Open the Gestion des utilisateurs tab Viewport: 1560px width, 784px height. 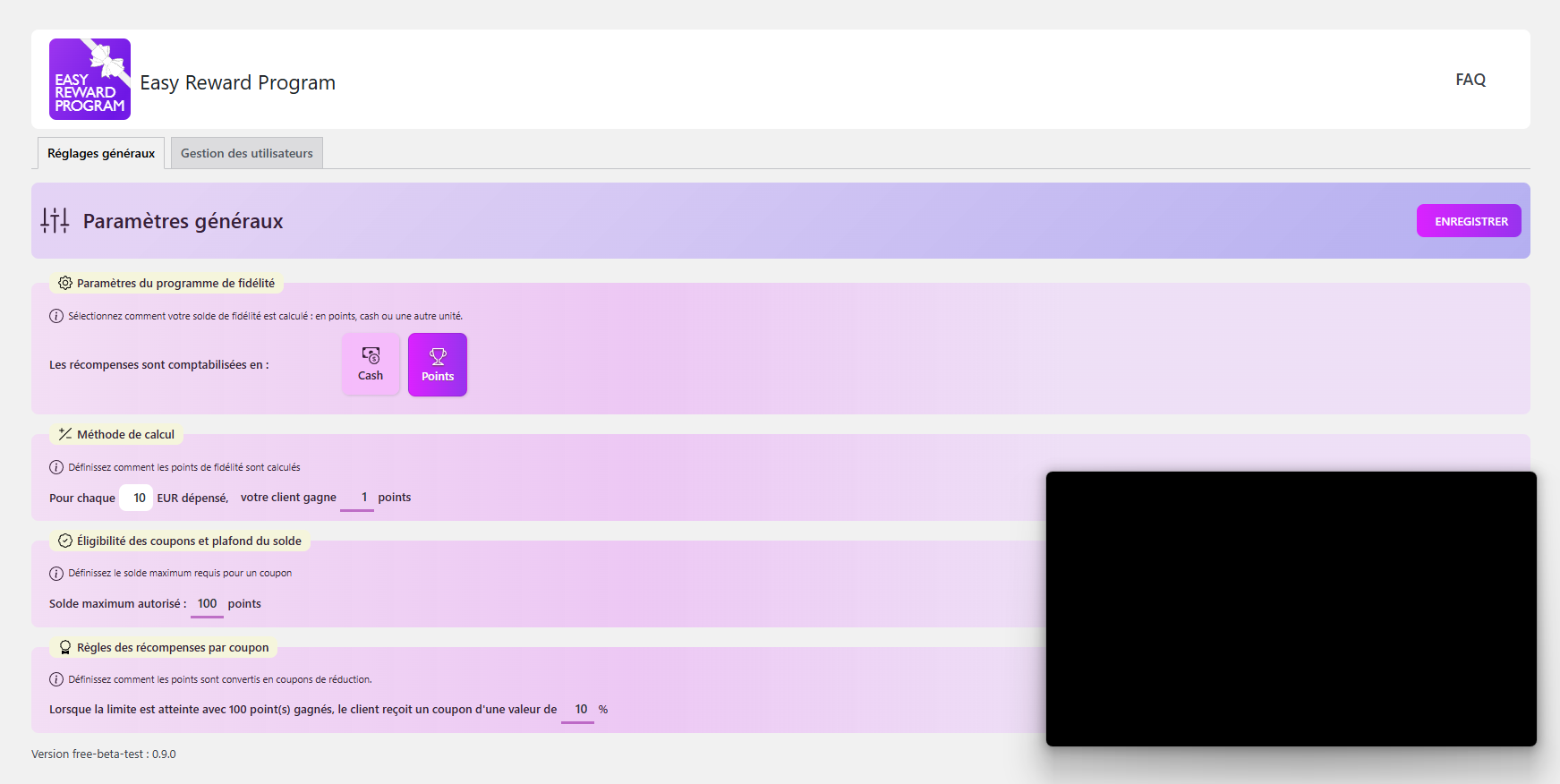pos(247,153)
